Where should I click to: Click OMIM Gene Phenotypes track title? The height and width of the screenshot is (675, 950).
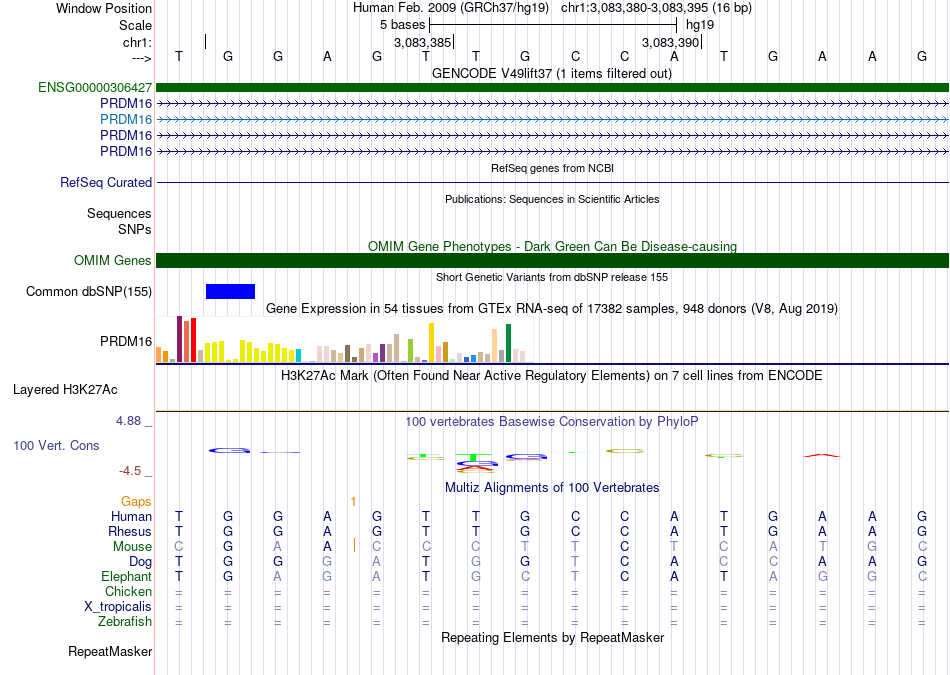click(x=552, y=247)
